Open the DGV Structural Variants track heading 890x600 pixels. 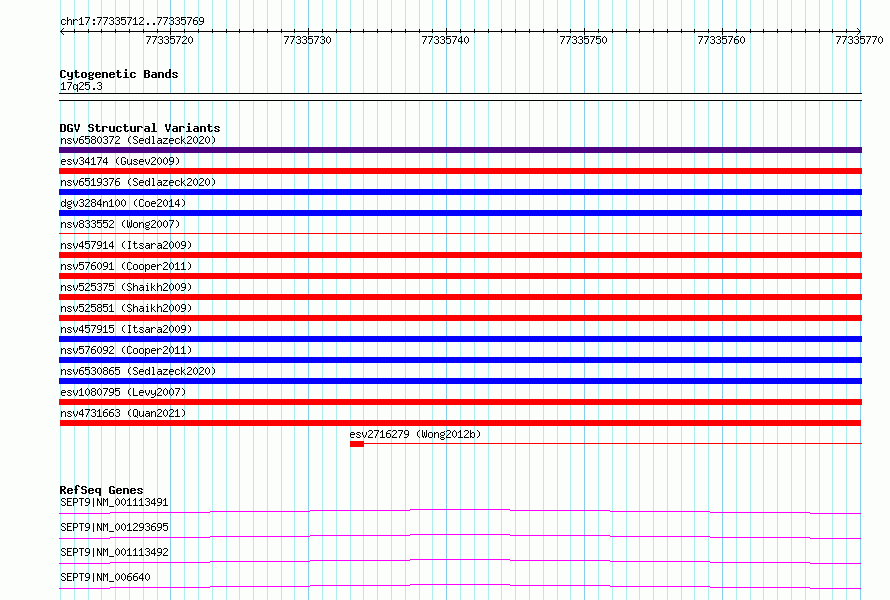(x=140, y=128)
